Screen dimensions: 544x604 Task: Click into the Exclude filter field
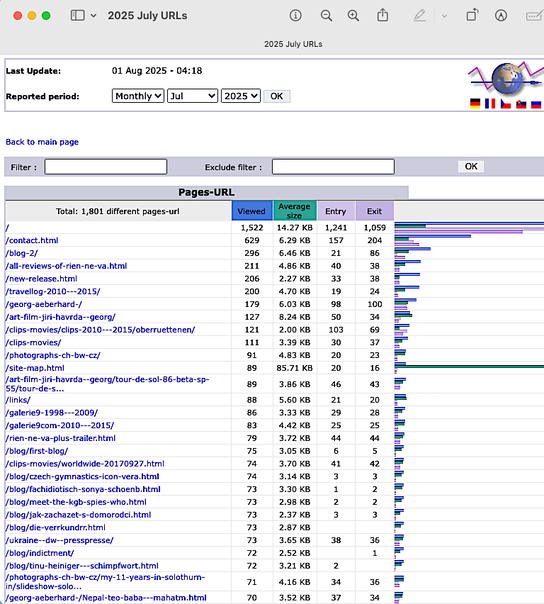[333, 167]
